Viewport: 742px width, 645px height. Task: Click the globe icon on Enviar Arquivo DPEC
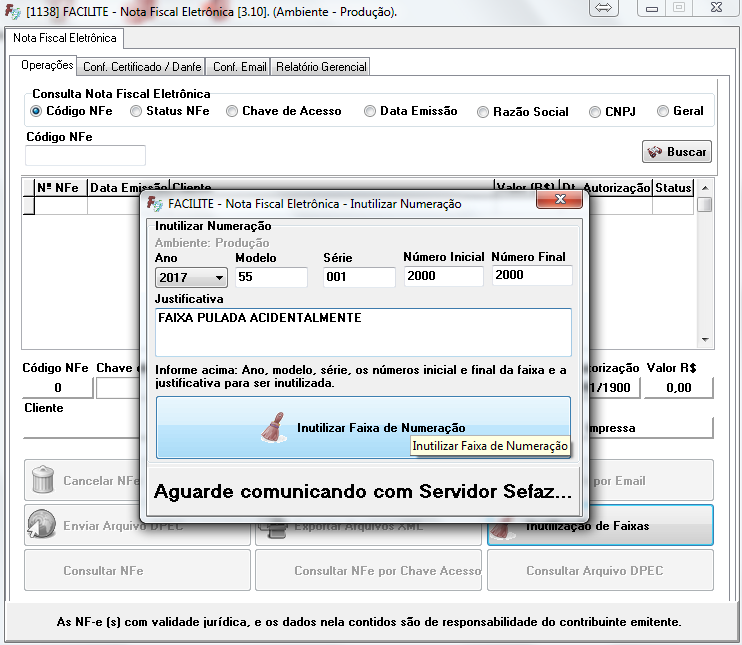tap(41, 525)
